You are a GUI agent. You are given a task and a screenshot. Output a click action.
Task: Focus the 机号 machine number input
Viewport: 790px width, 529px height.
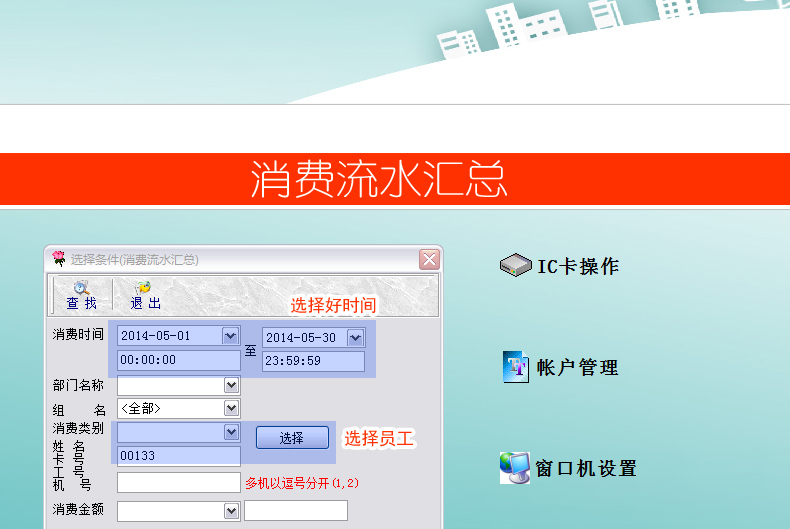point(178,483)
